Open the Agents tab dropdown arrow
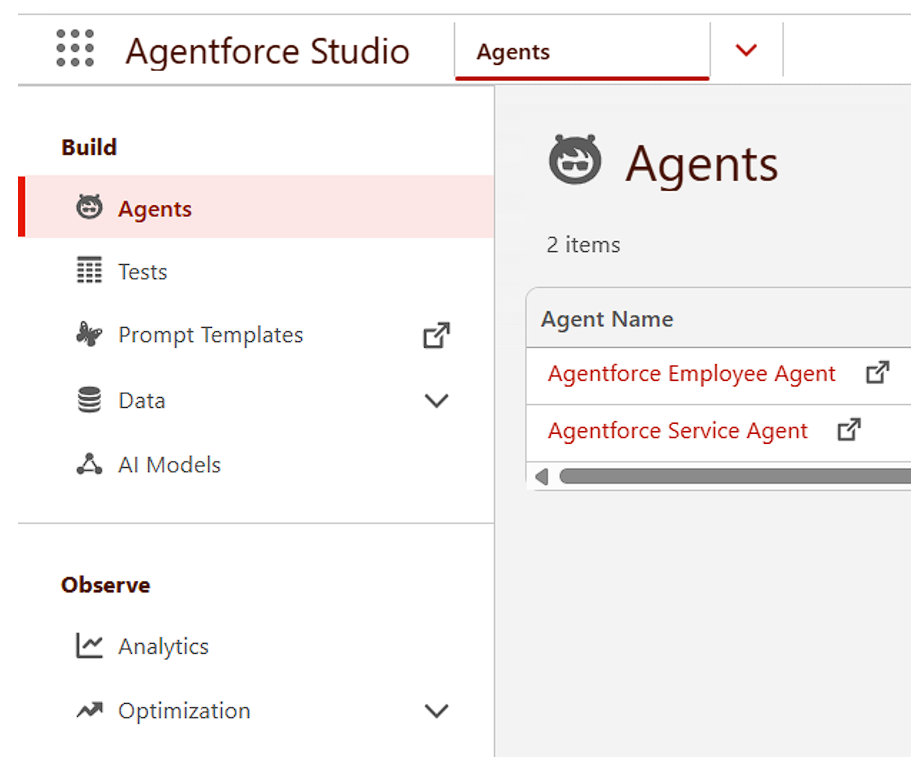This screenshot has height=762, width=917. click(746, 50)
